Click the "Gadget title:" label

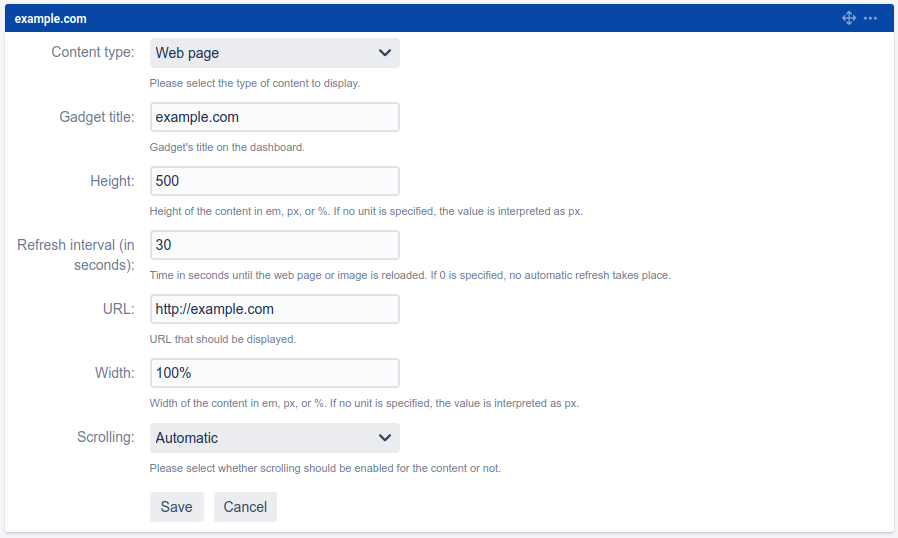pos(96,117)
